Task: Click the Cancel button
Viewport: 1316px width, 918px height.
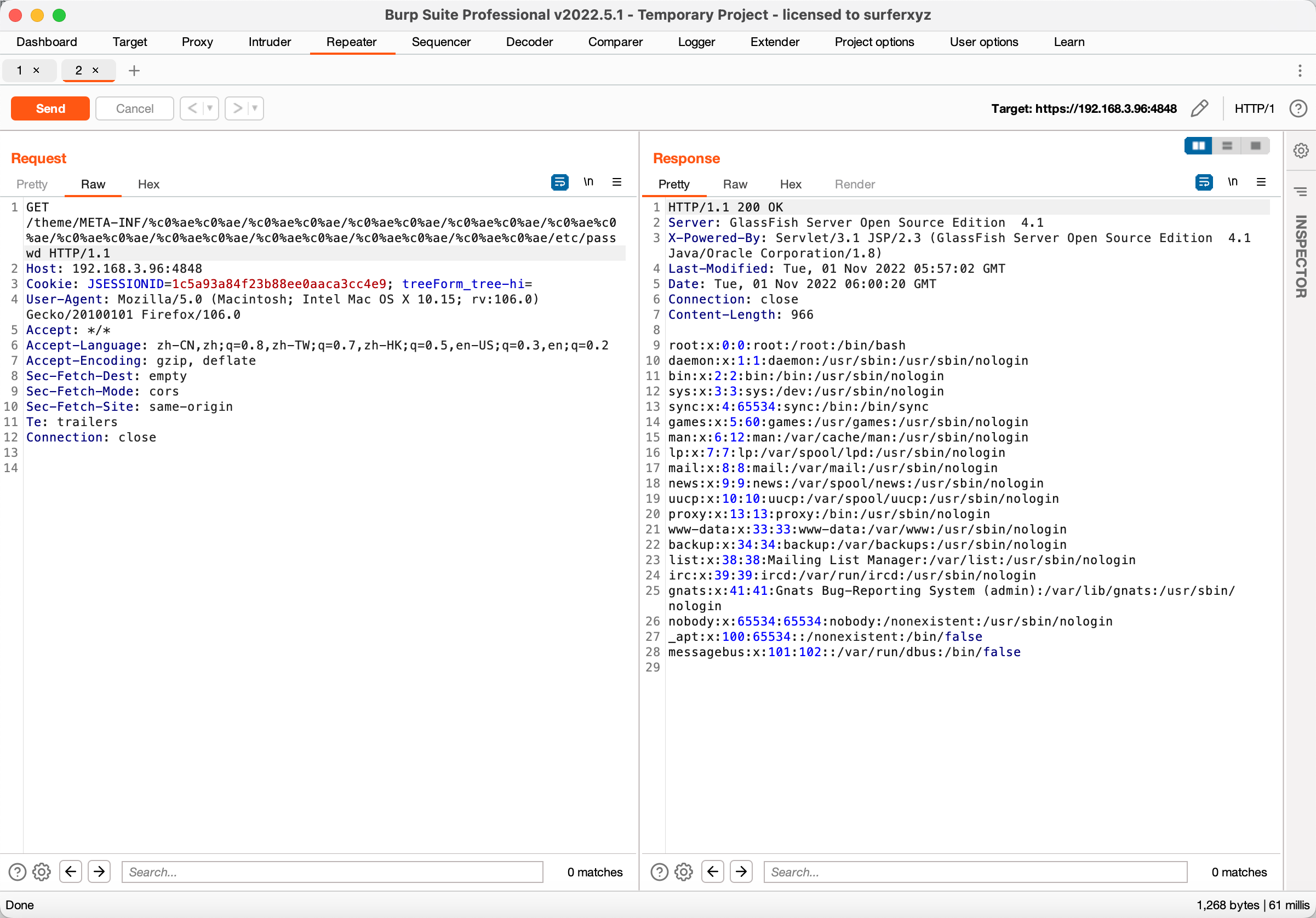Action: click(134, 108)
